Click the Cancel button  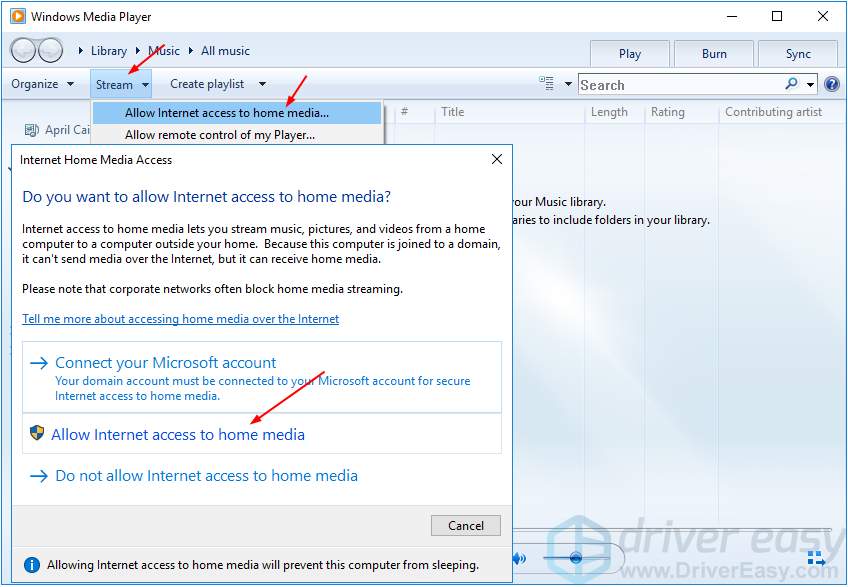tap(466, 525)
